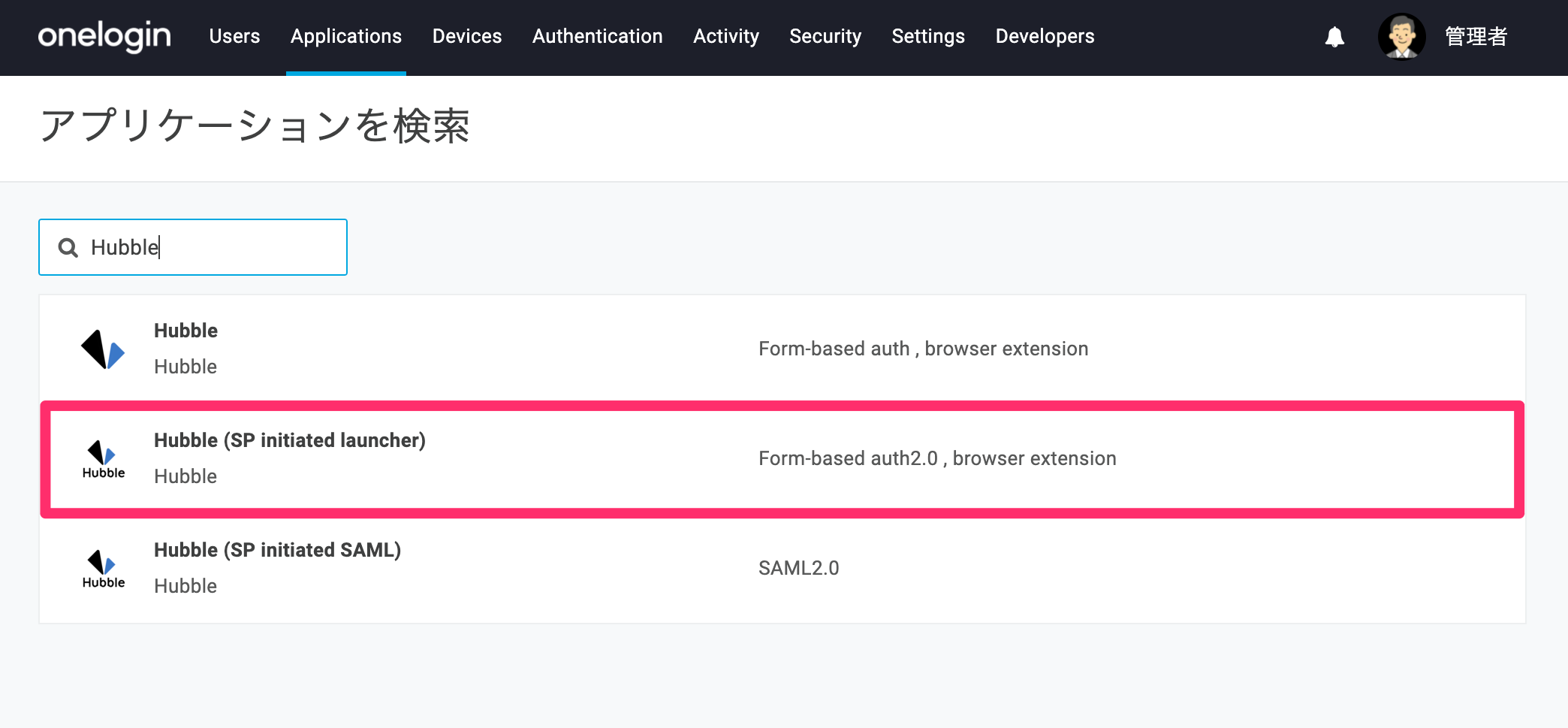Open the Settings menu
The height and width of the screenshot is (728, 1568).
click(x=928, y=36)
